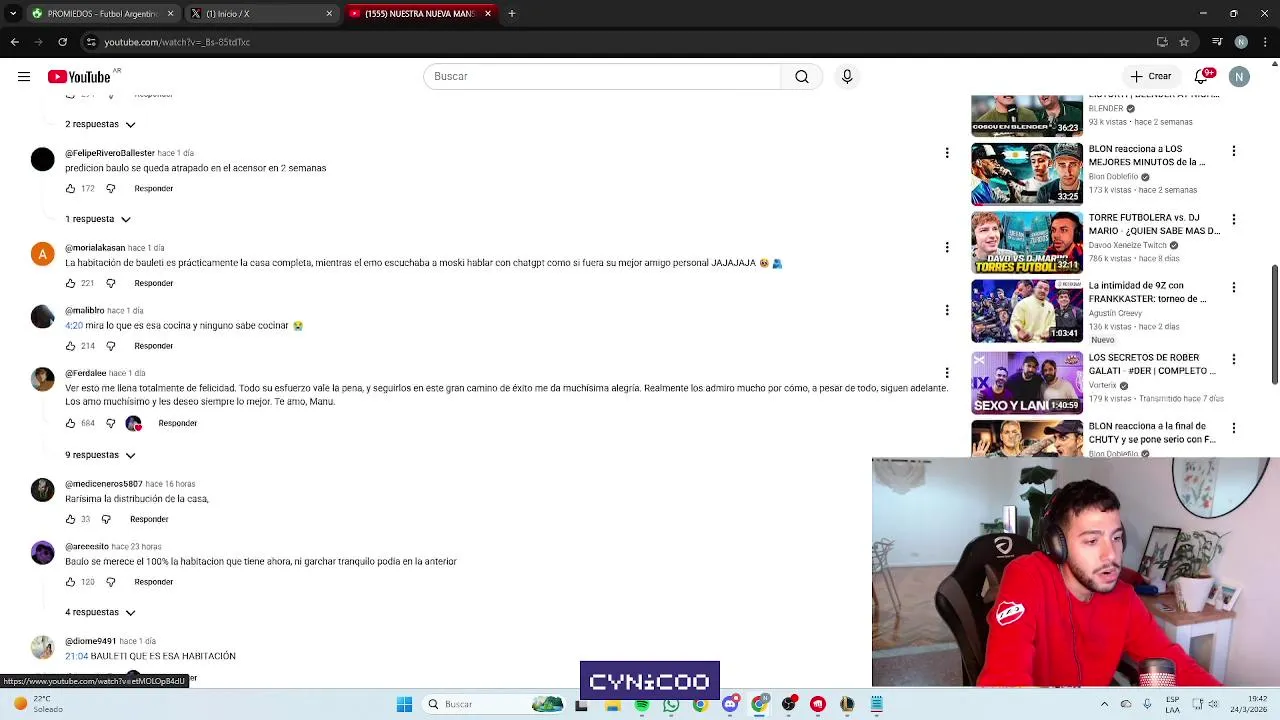Screen dimensions: 1280x720
Task: Open the Chrome three-dot menu
Action: pyautogui.click(x=1265, y=42)
